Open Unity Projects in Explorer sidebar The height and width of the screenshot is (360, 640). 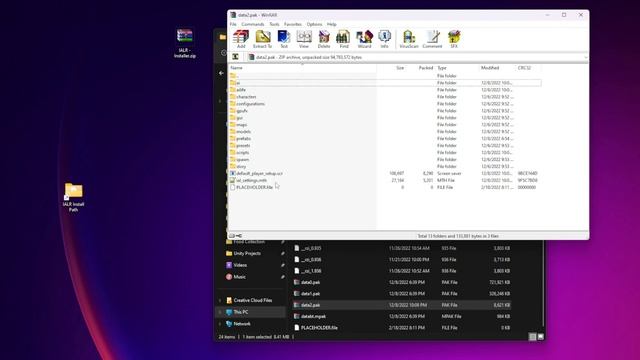coord(247,253)
